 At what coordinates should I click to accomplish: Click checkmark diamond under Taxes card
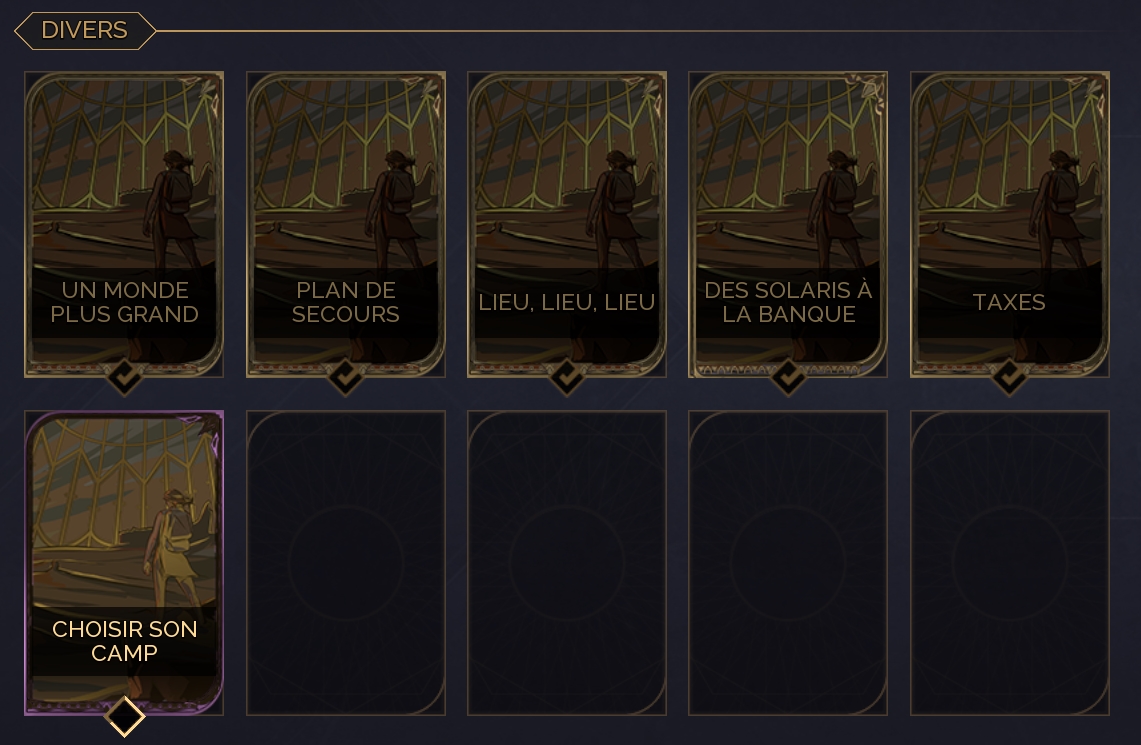pyautogui.click(x=1009, y=376)
